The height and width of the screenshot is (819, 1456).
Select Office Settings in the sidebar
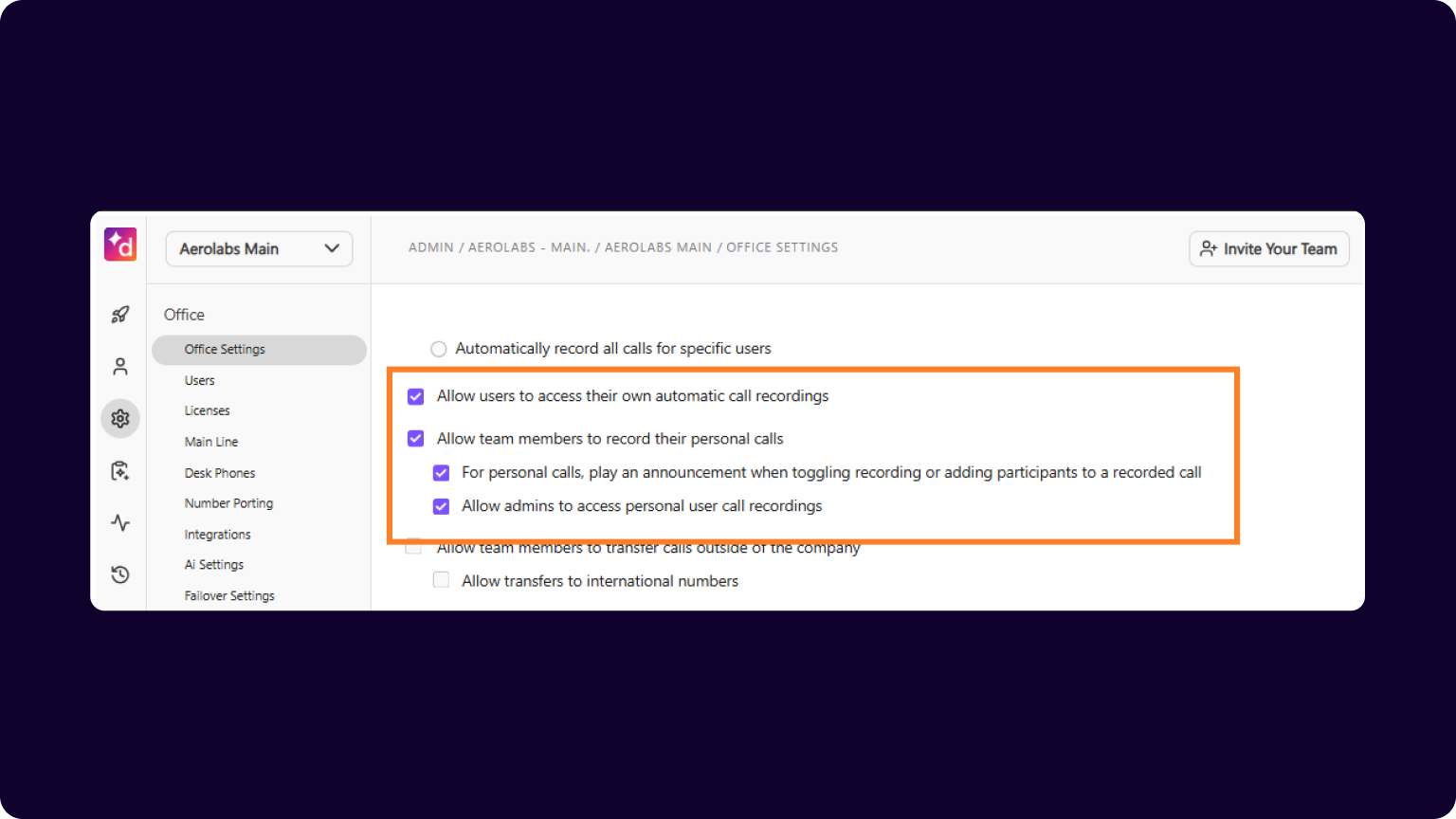[224, 350]
